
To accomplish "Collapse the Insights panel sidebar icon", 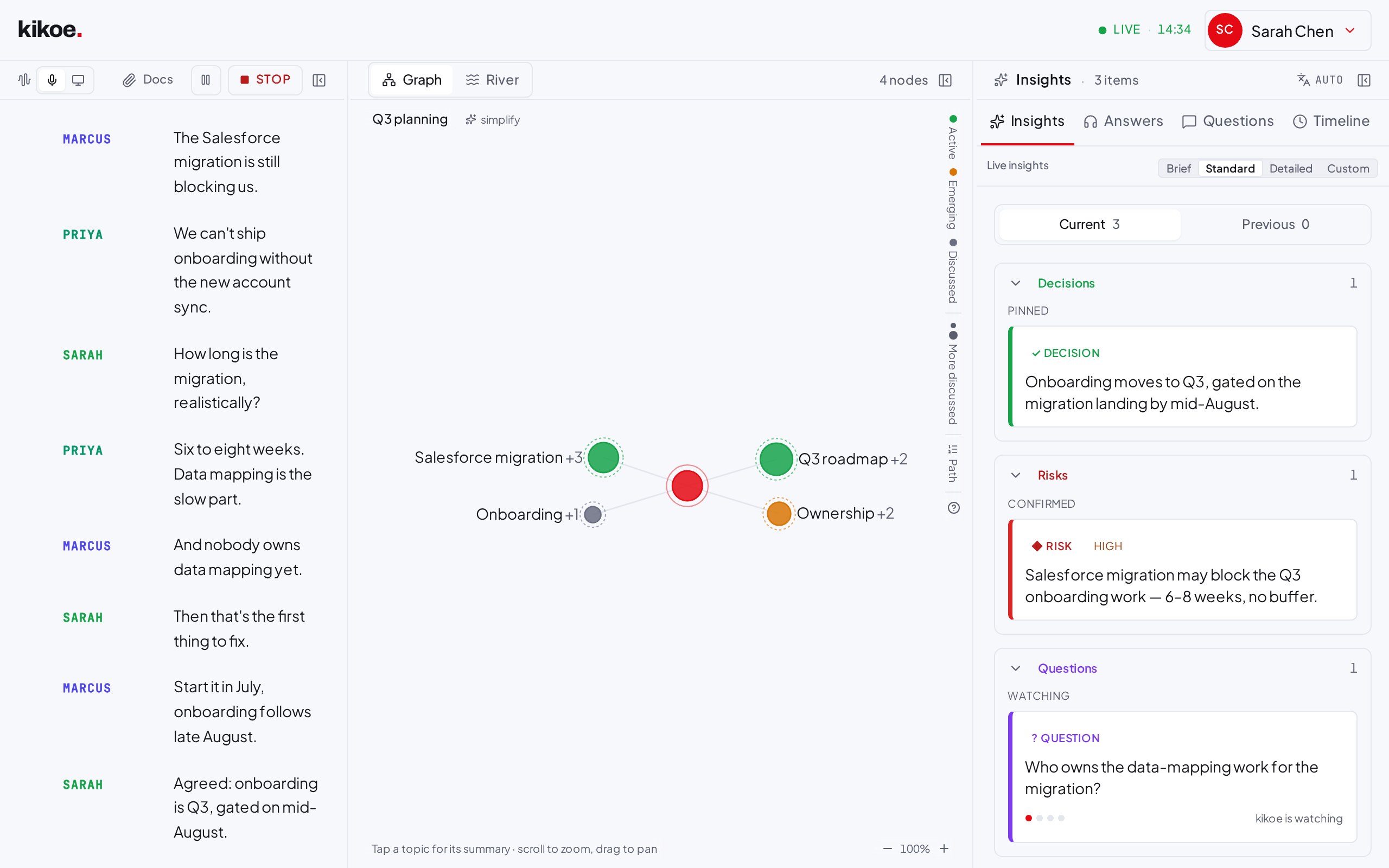I will point(1365,80).
